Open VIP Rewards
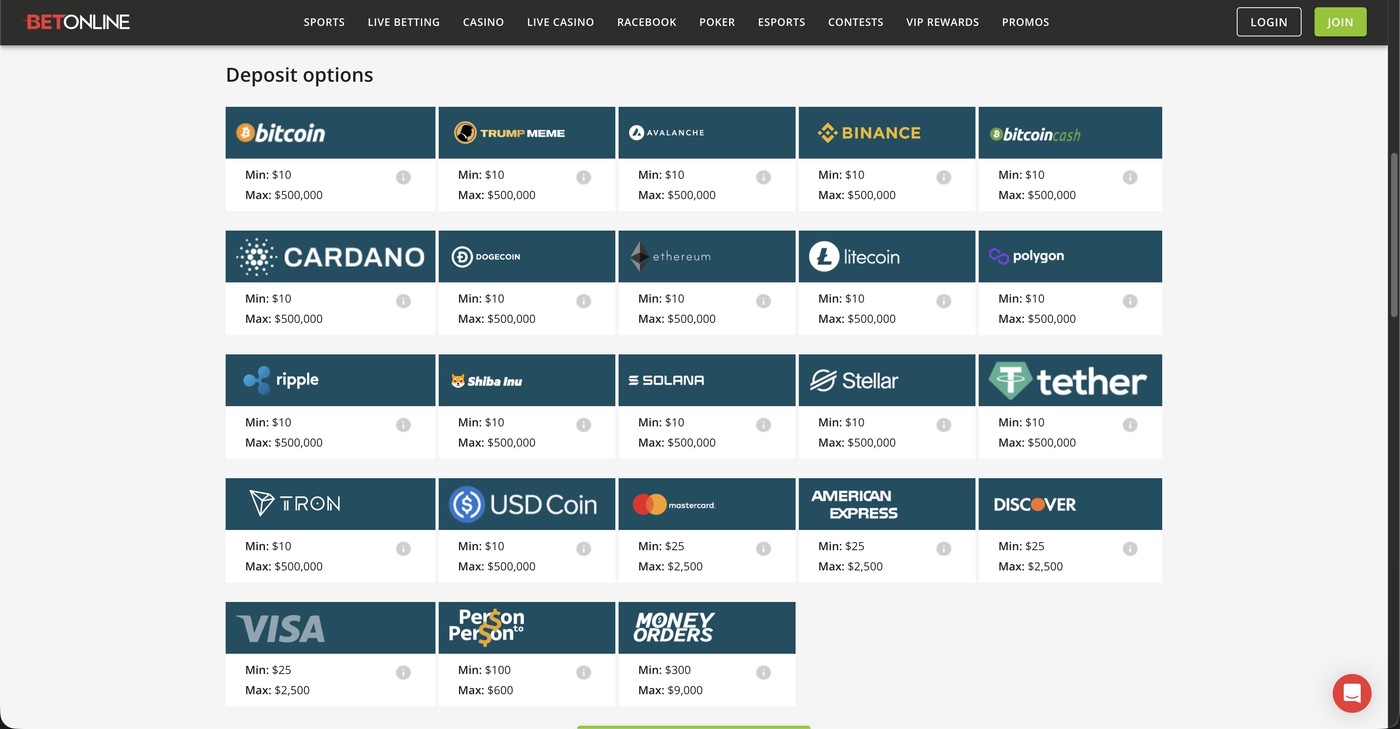This screenshot has width=1400, height=729. (943, 22)
